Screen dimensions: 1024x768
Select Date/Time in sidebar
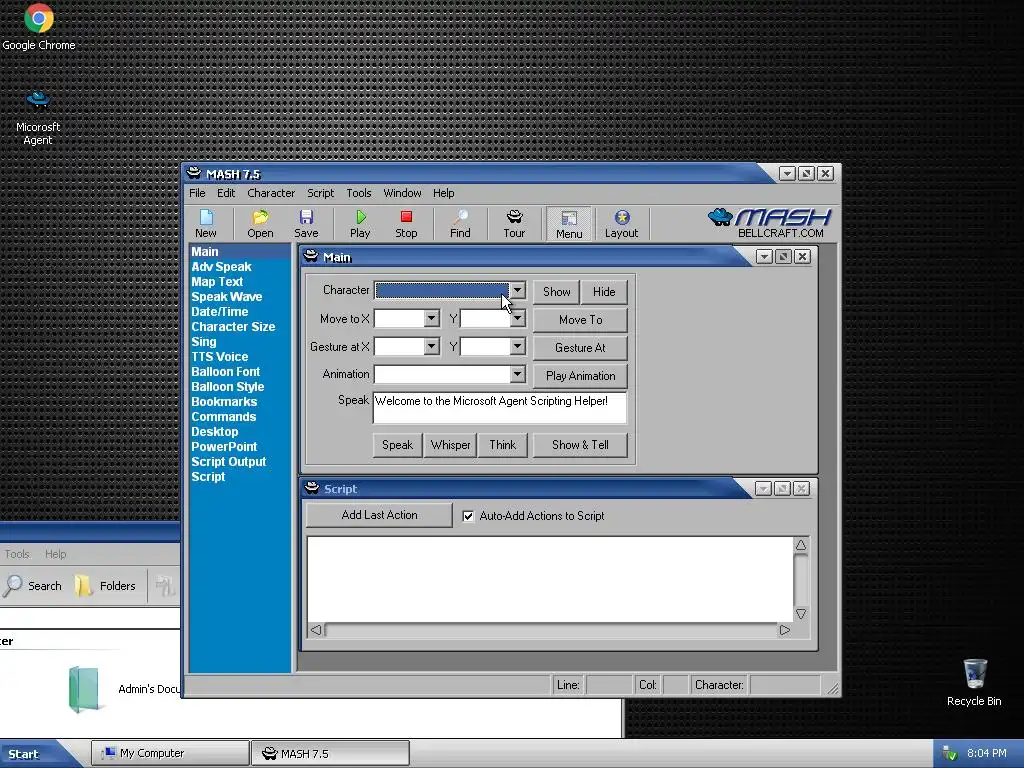219,312
